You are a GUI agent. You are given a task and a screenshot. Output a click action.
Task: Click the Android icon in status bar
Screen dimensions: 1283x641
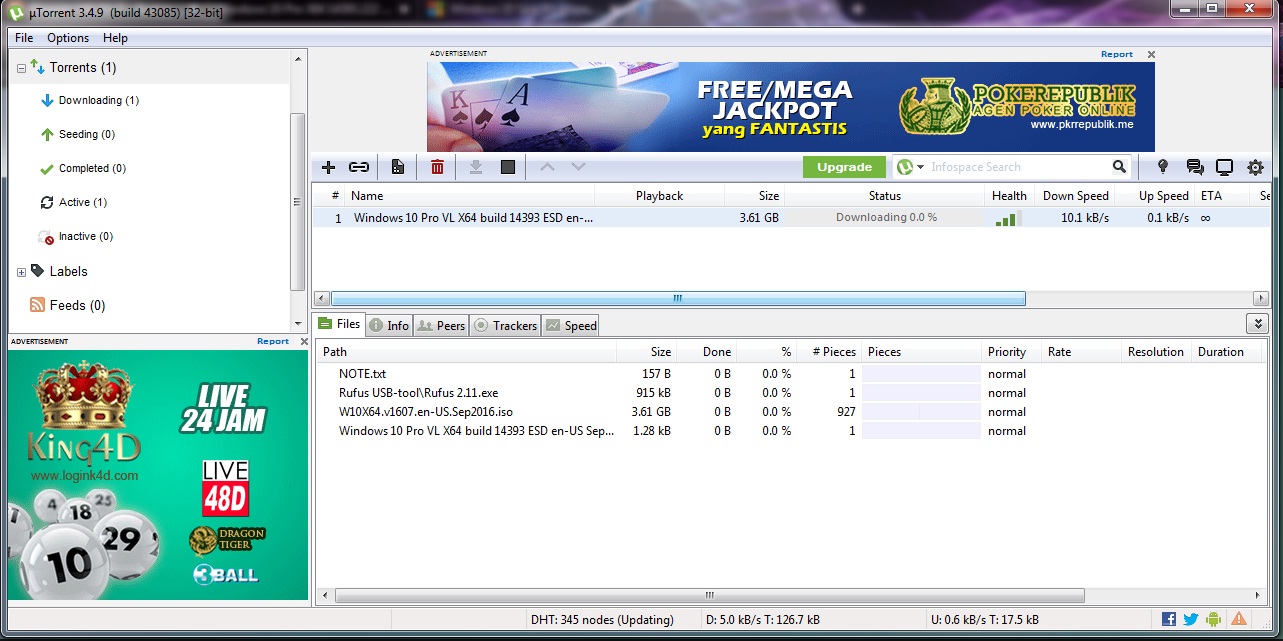point(1211,619)
